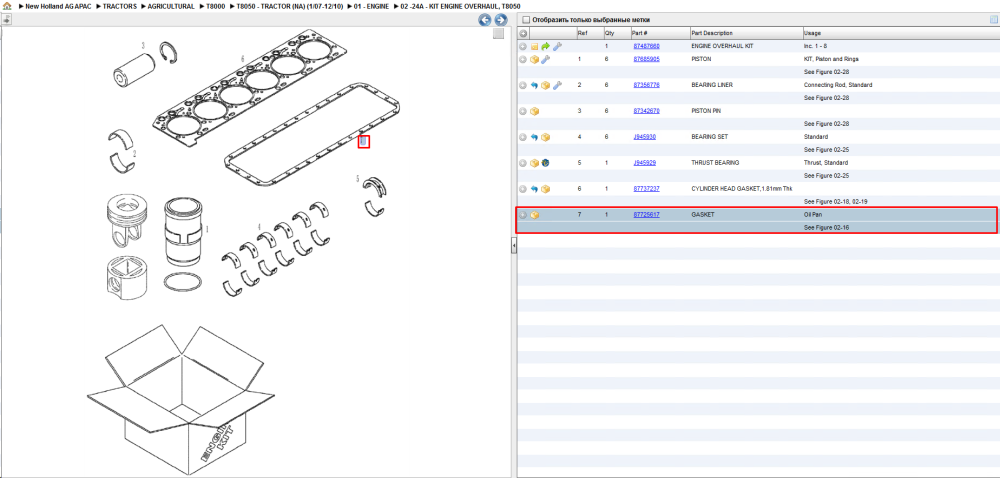Click the box icon on THRUST BEARING row
This screenshot has width=1000, height=478.
tap(534, 163)
